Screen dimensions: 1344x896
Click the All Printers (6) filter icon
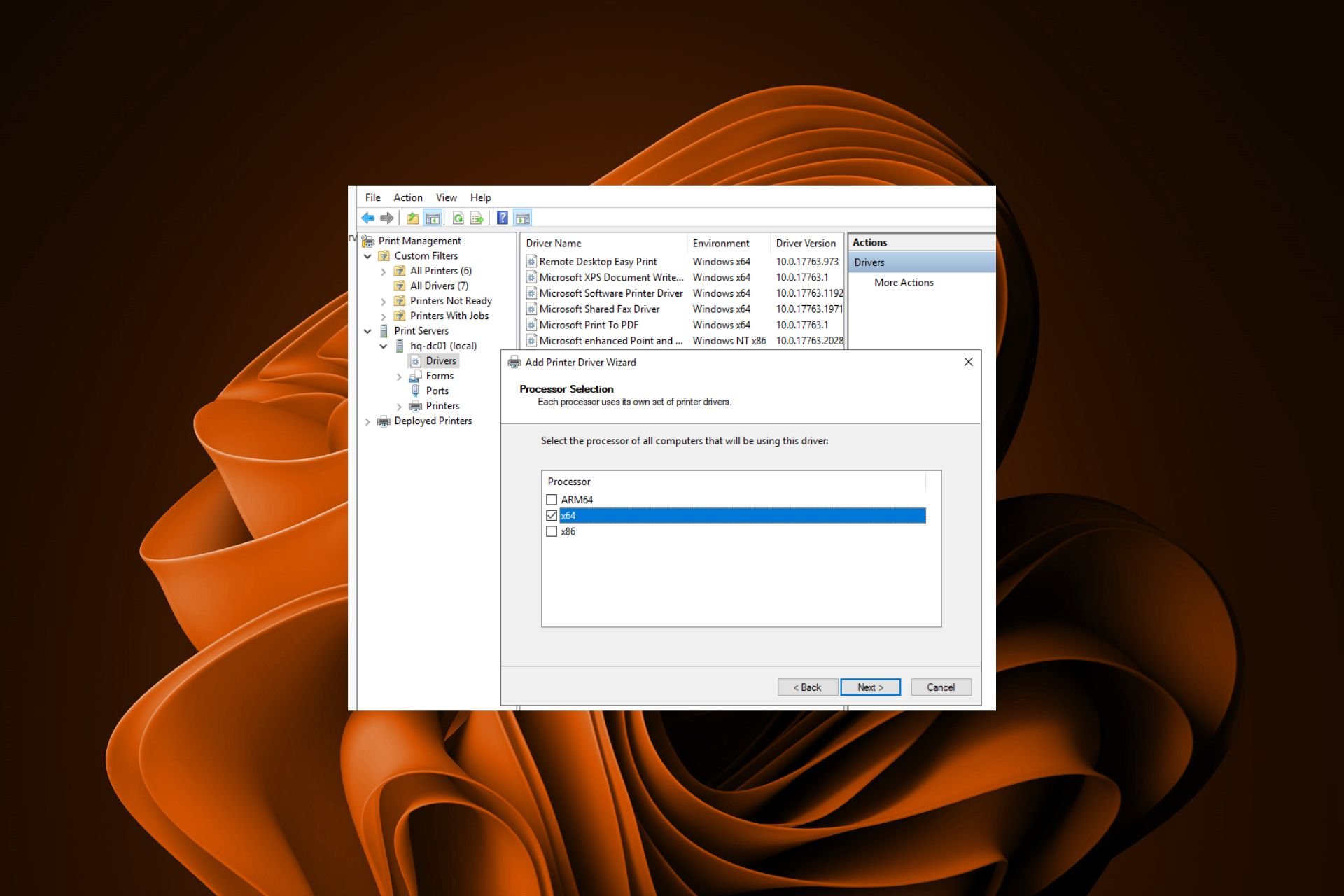(400, 271)
